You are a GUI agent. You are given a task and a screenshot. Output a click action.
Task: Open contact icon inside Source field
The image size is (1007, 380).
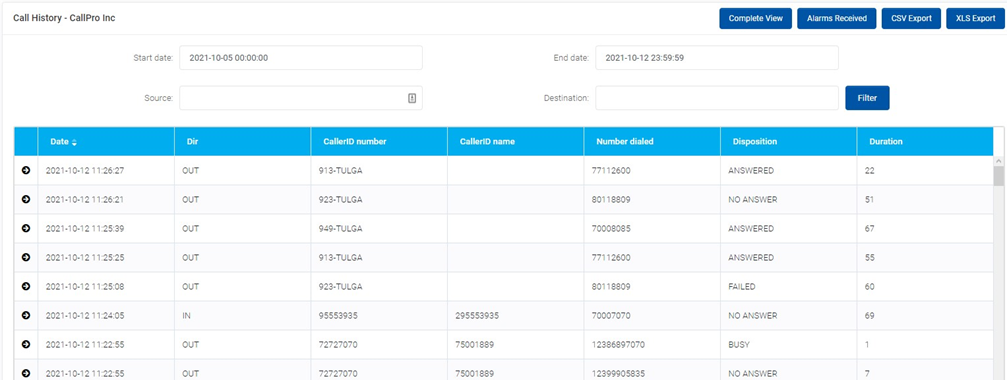(412, 98)
